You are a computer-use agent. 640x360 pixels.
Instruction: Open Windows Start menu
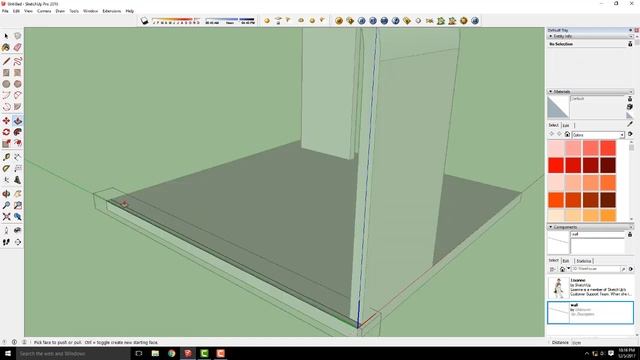coord(8,353)
